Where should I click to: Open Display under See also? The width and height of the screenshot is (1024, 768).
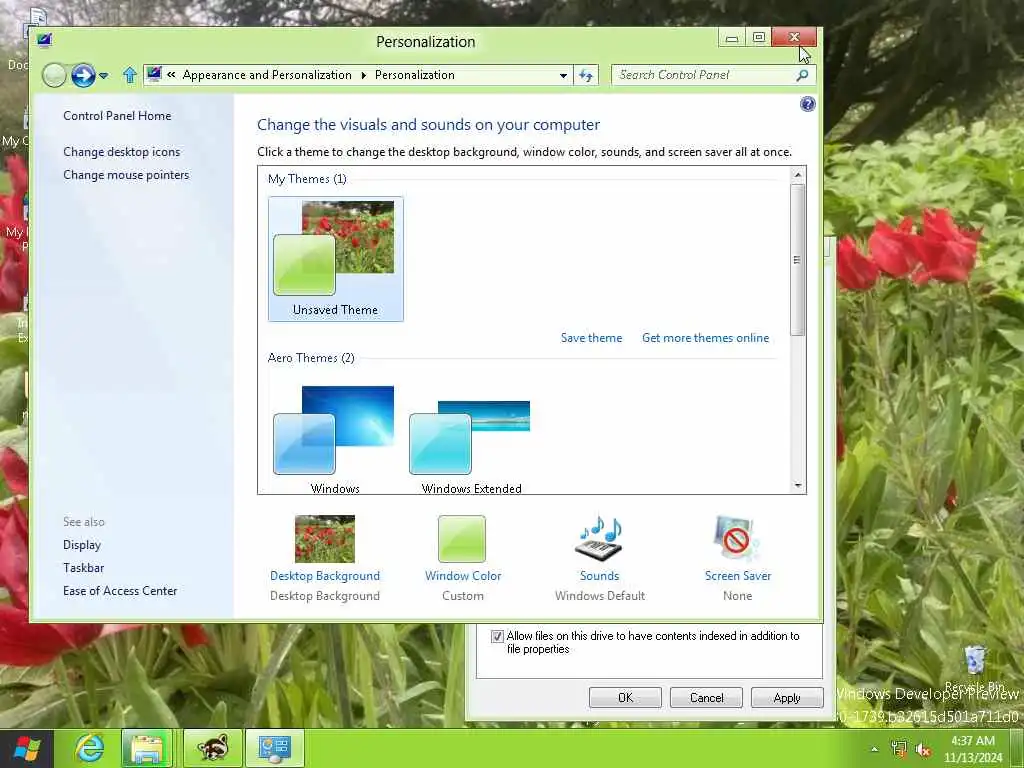82,545
